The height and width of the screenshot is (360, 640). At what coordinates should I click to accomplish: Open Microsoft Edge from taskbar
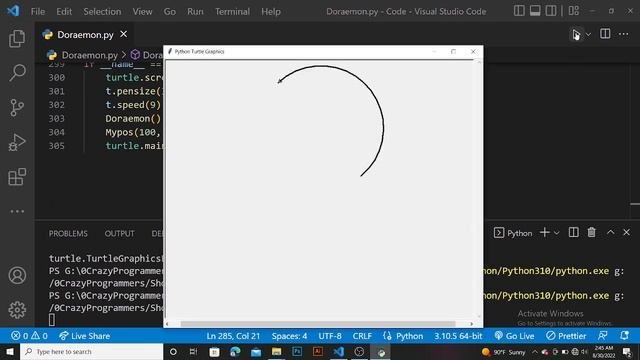point(235,351)
